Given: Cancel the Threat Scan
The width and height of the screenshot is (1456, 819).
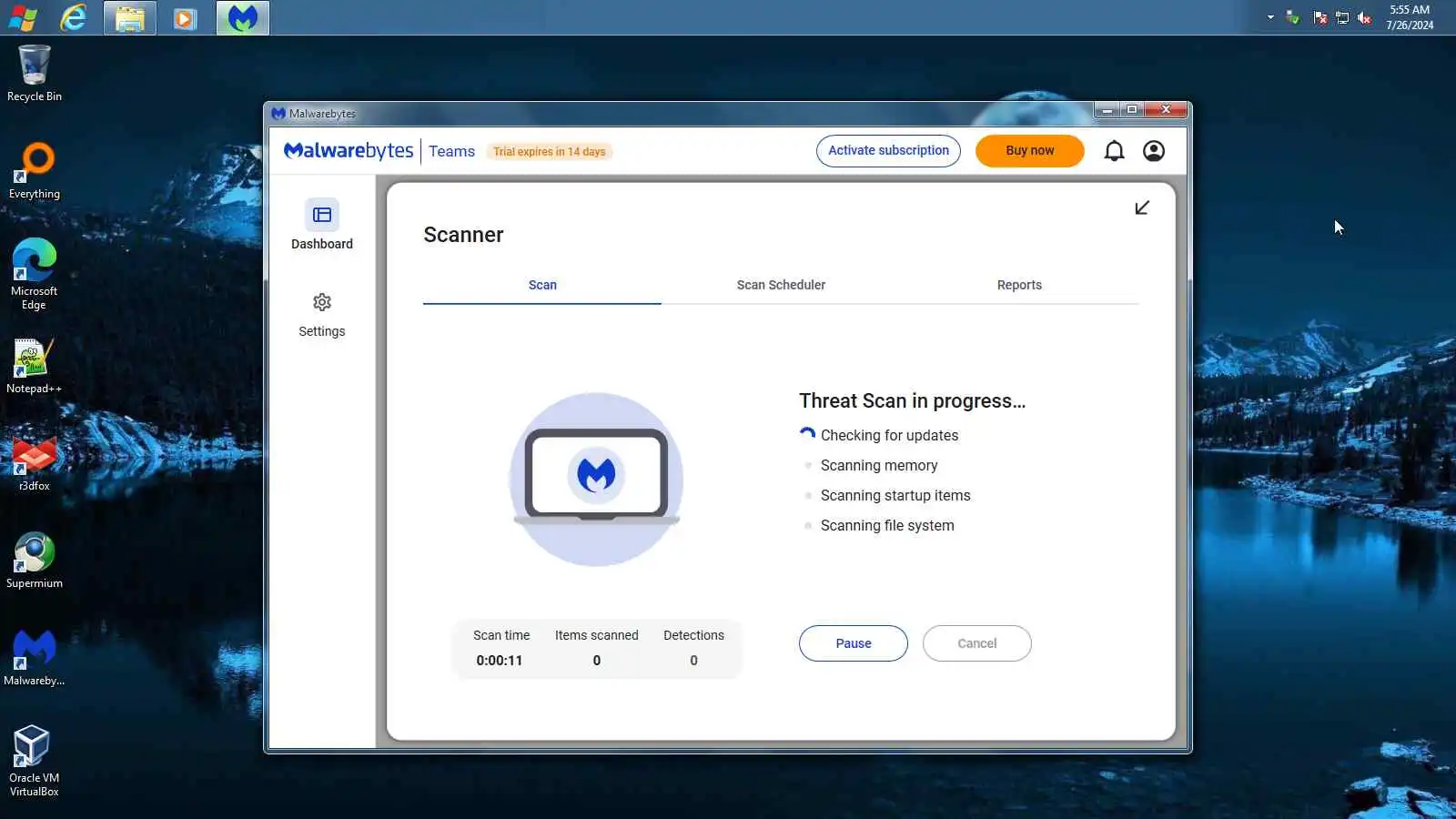Looking at the screenshot, I should [977, 643].
